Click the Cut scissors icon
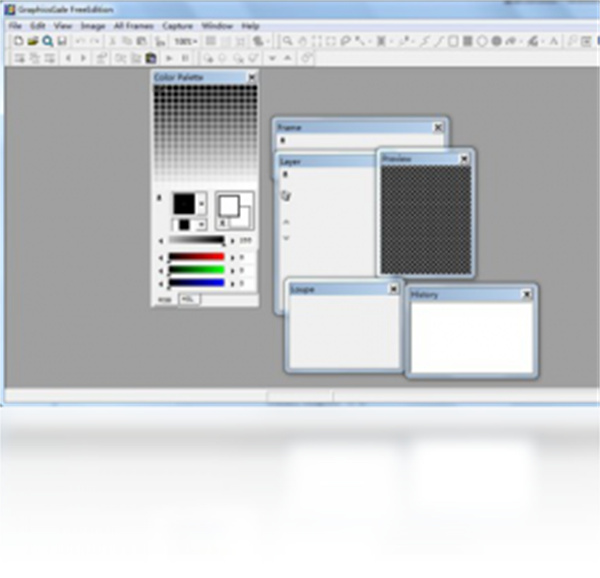Viewport: 600px width, 578px height. [112, 41]
